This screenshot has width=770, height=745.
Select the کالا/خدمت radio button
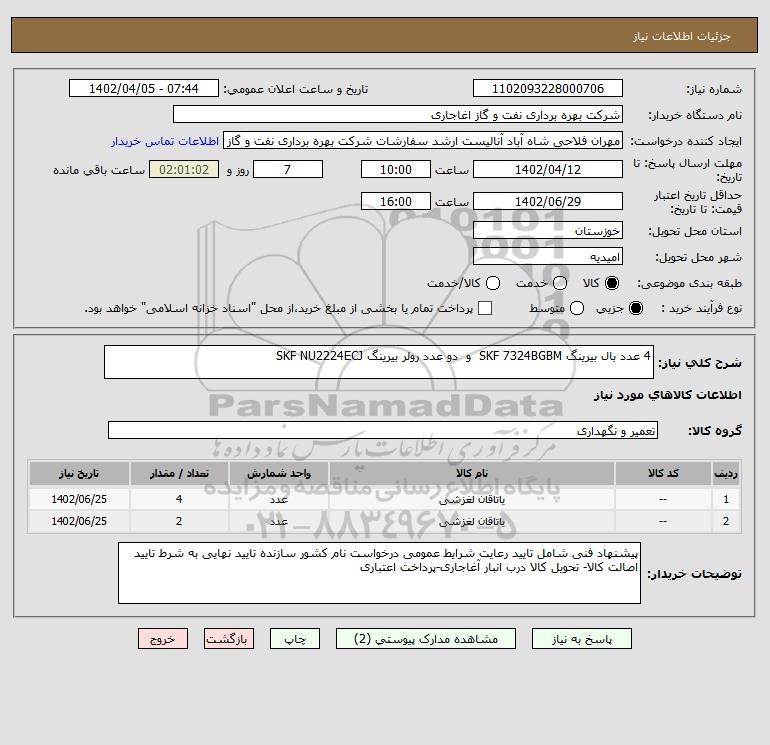[493, 283]
